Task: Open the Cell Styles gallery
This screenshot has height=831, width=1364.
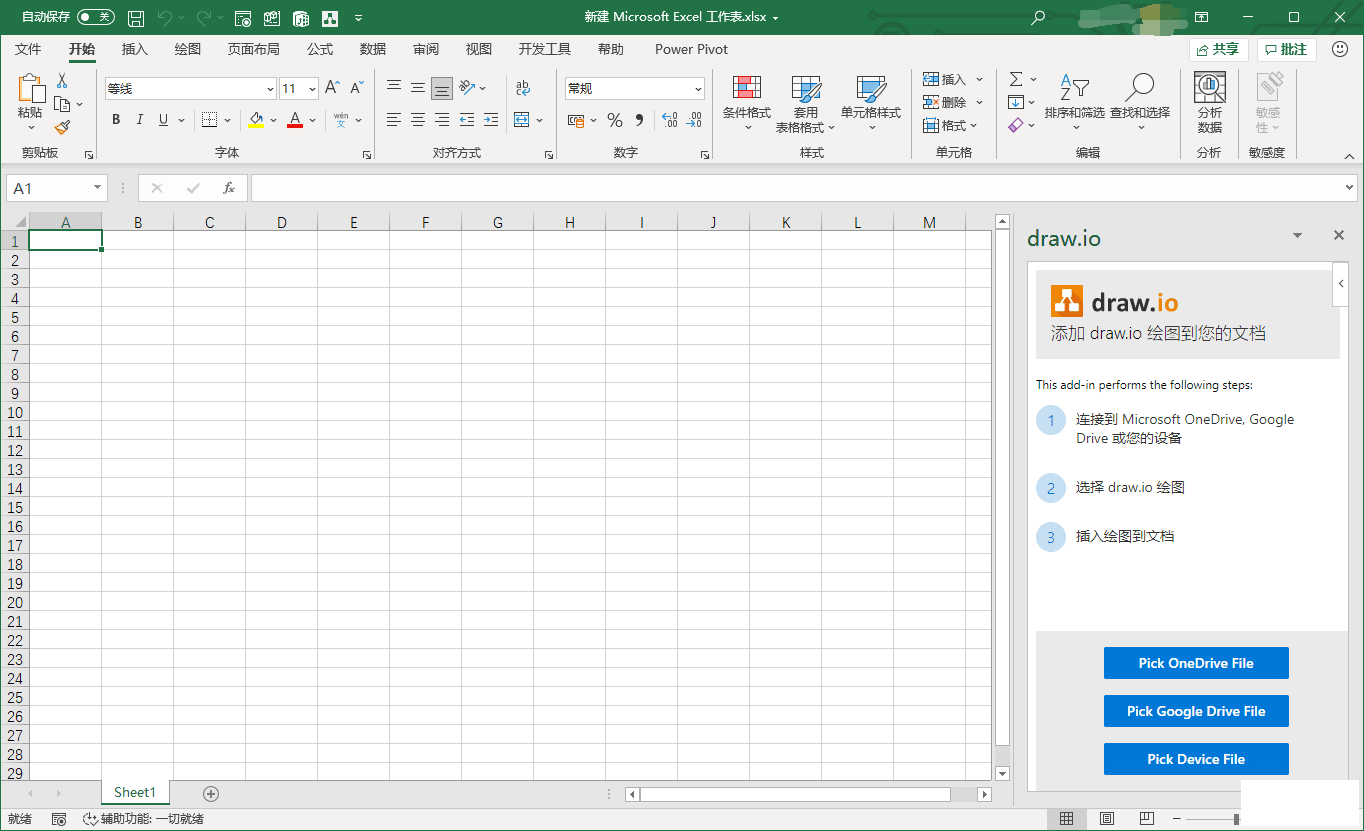Action: pos(871,103)
